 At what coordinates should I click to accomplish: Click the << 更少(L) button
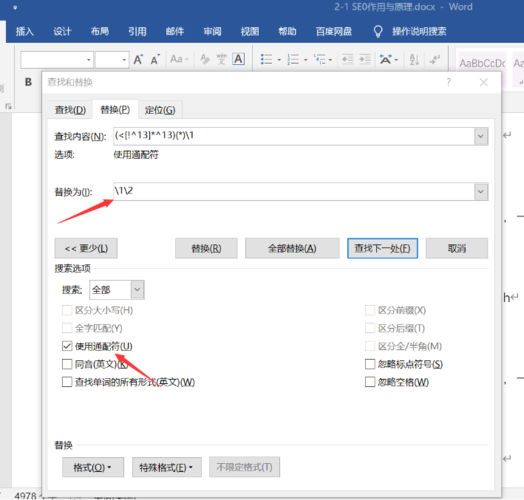tap(86, 248)
